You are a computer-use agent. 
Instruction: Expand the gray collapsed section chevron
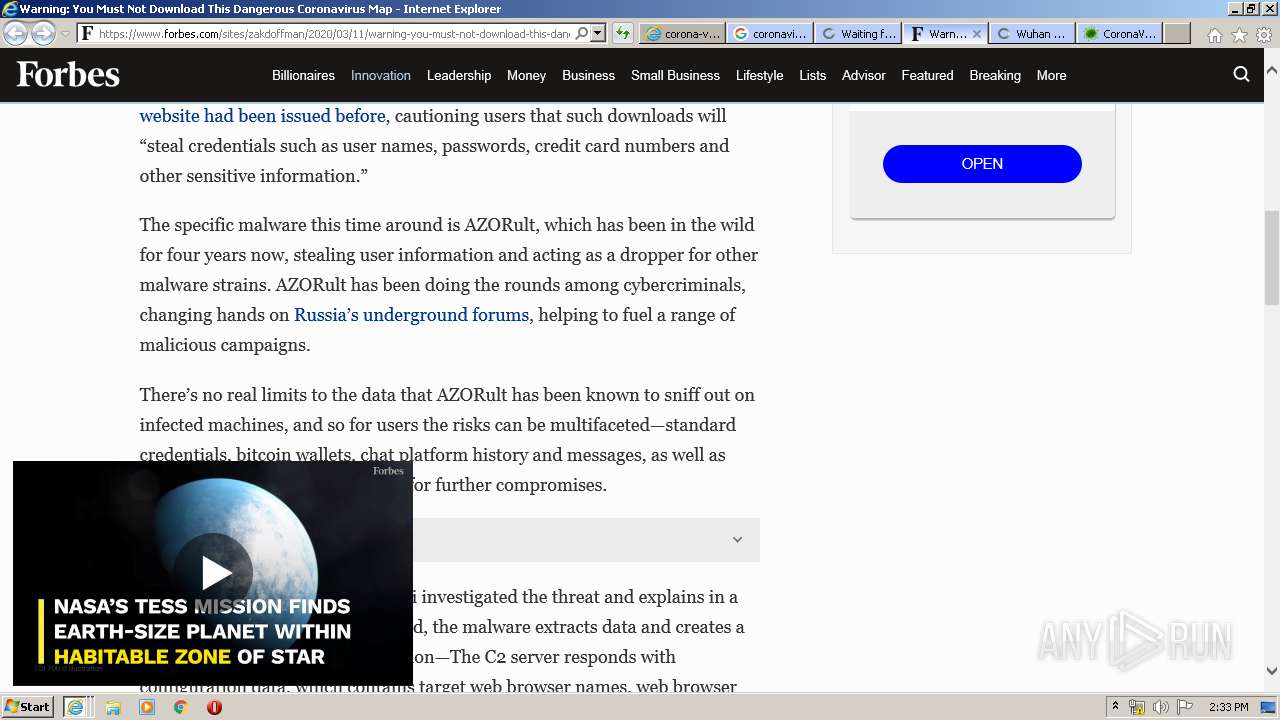point(737,540)
